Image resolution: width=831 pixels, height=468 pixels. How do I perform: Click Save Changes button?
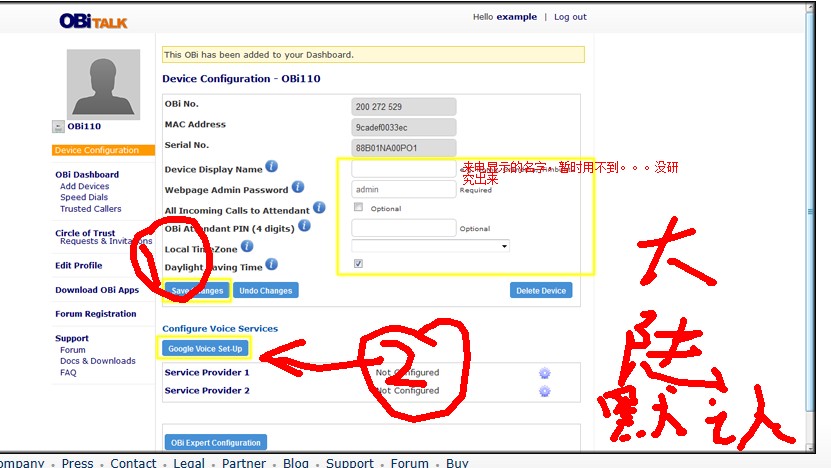click(197, 290)
